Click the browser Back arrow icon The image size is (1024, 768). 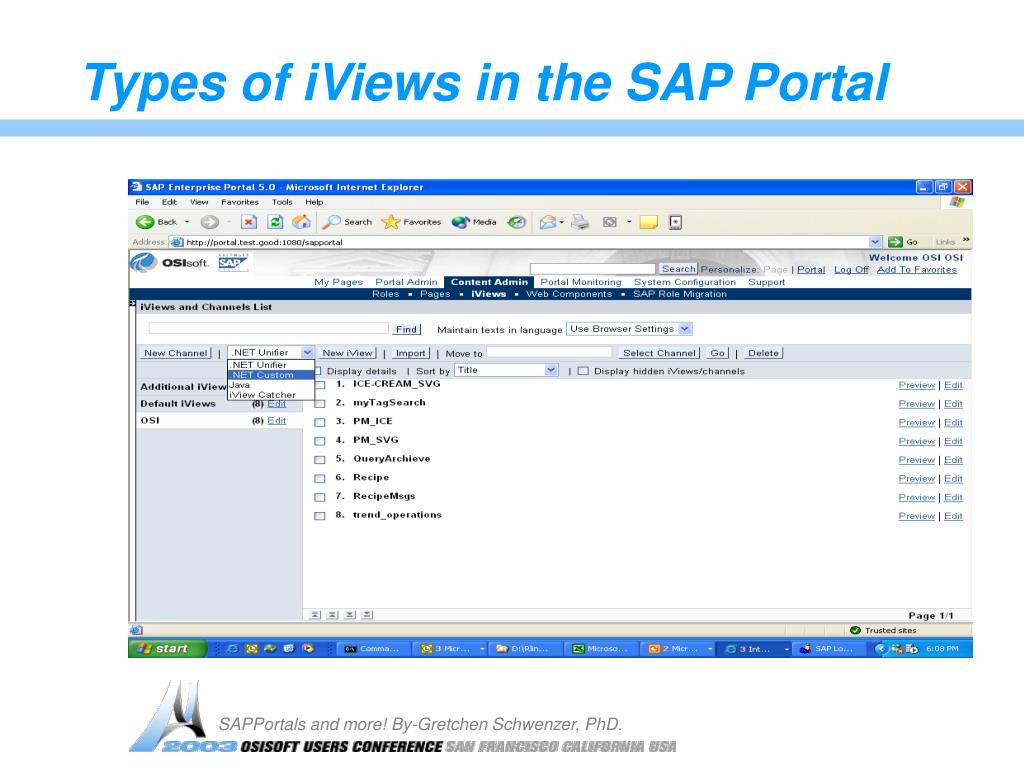coord(144,222)
